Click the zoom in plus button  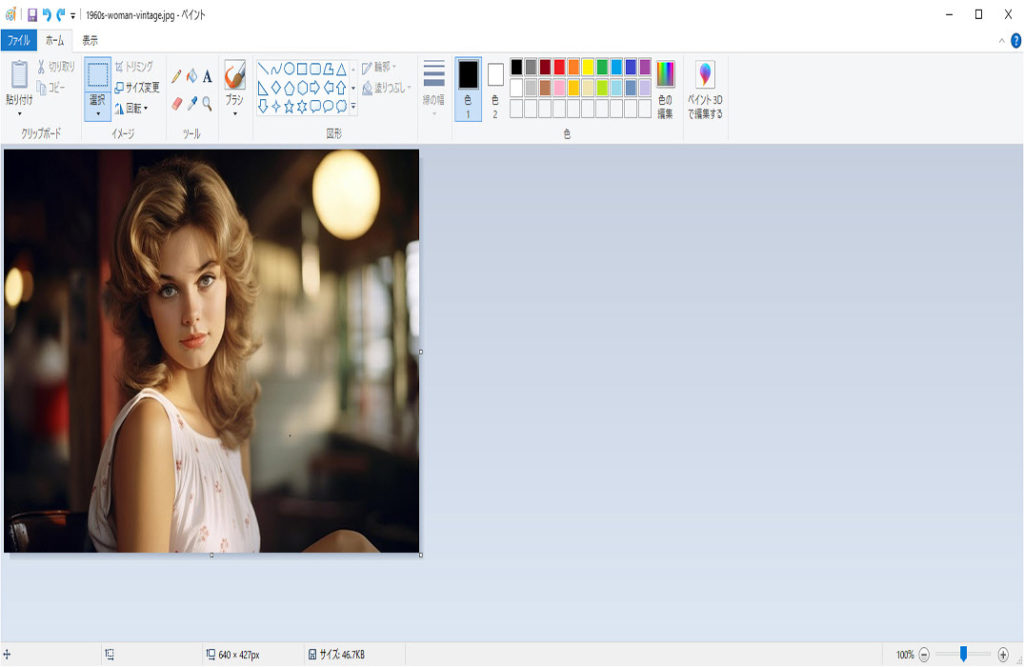tap(1003, 654)
